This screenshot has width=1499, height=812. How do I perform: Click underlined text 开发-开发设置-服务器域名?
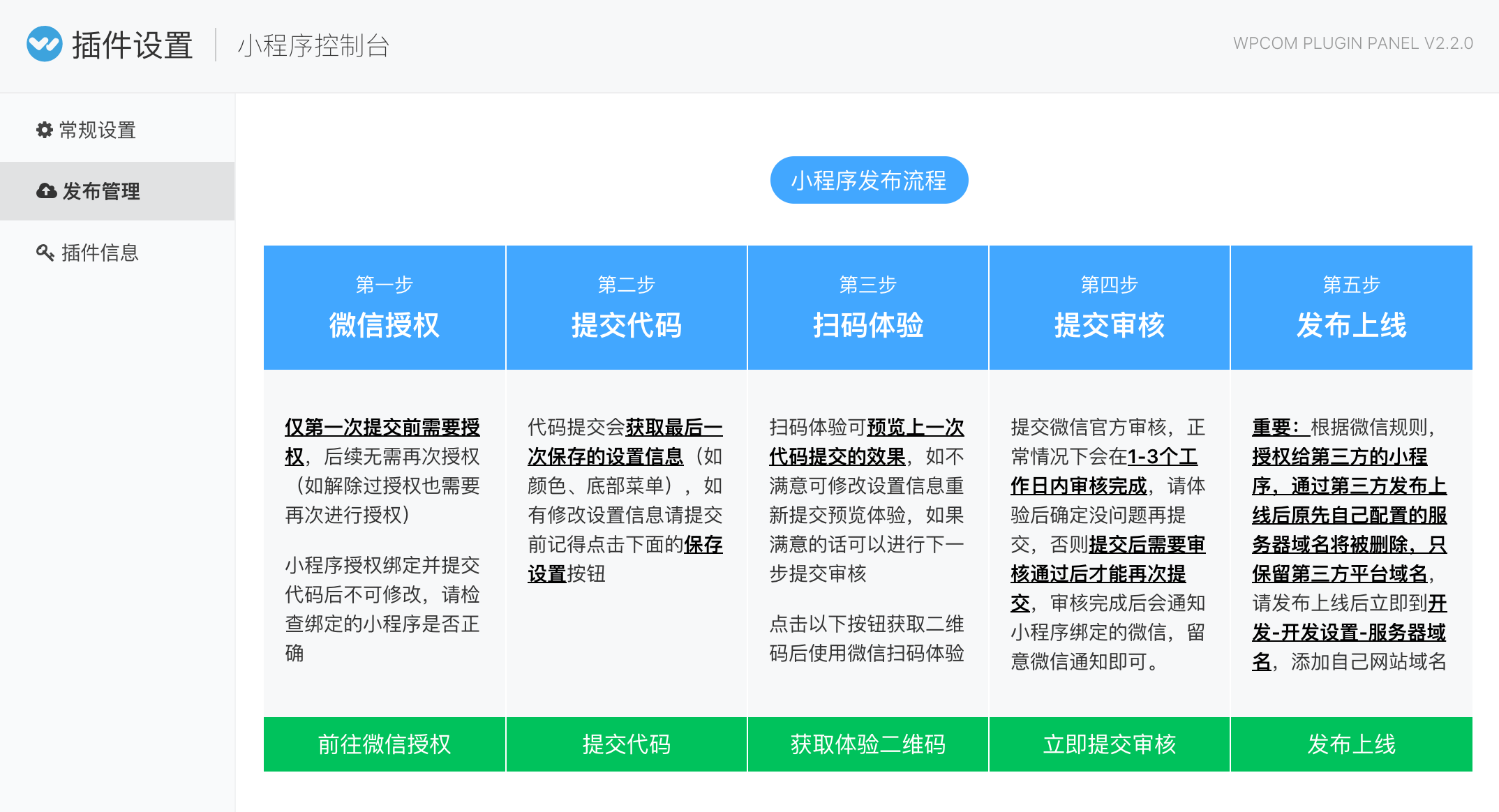(x=1350, y=632)
